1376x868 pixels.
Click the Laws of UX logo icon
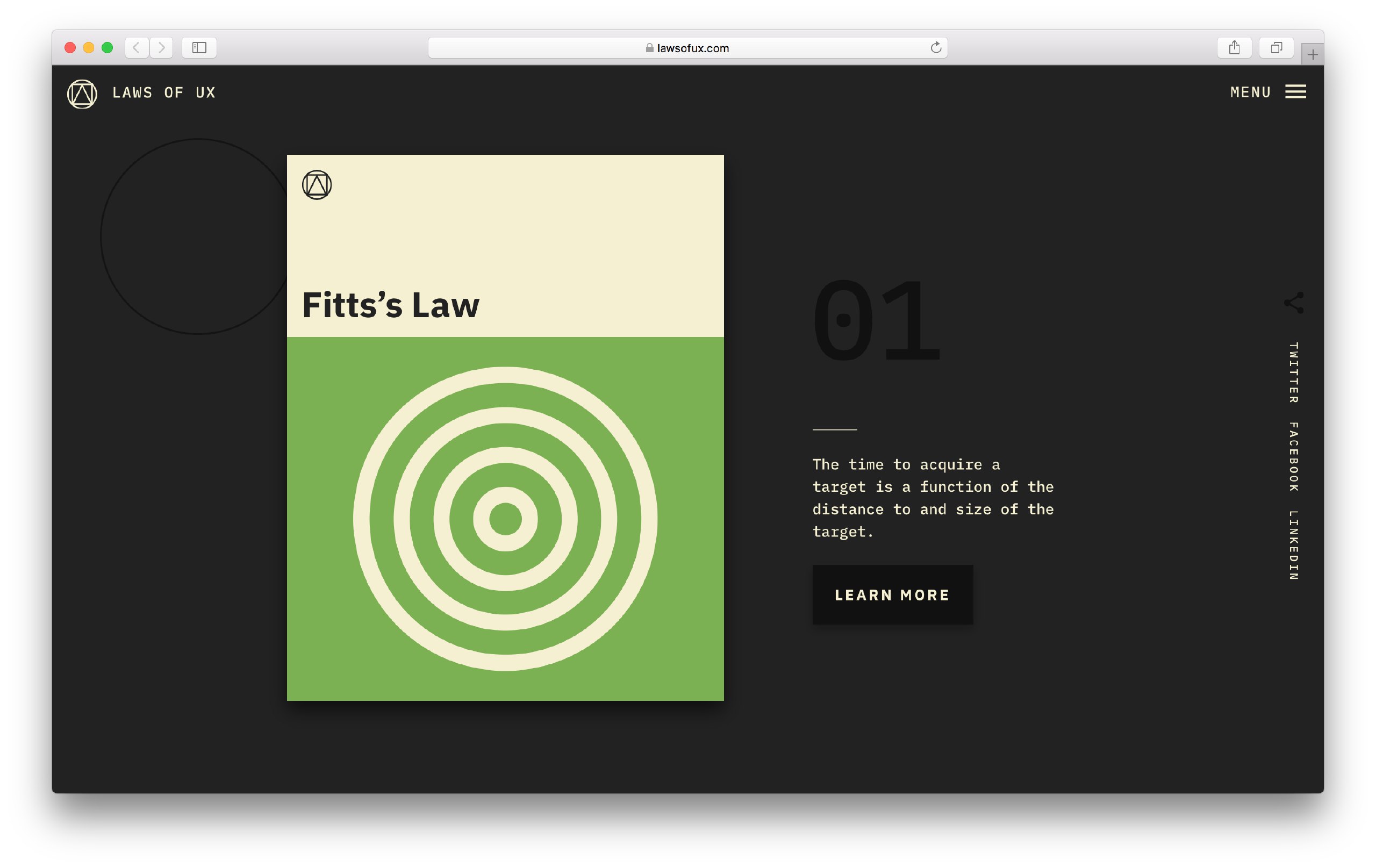[x=82, y=94]
